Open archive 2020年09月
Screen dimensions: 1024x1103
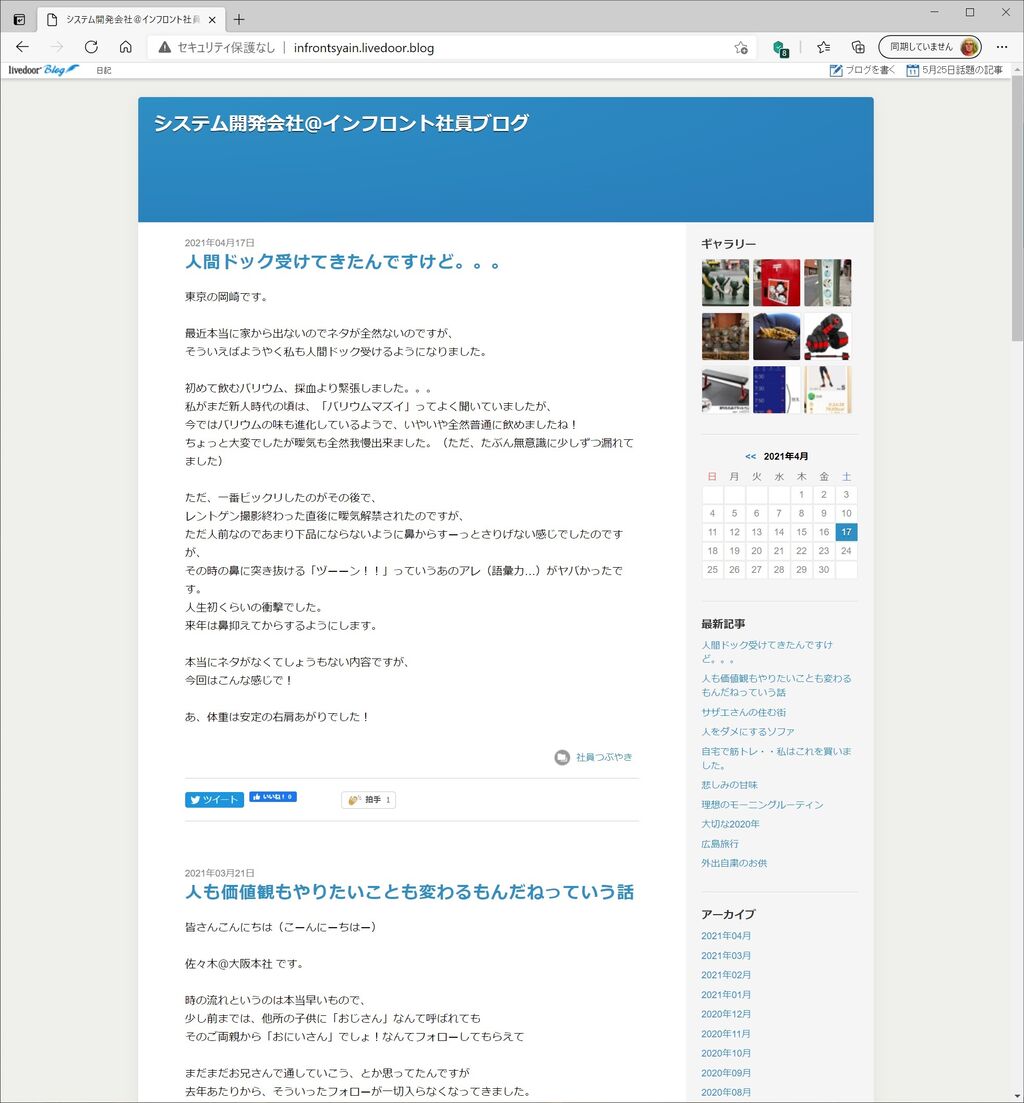click(x=726, y=1073)
